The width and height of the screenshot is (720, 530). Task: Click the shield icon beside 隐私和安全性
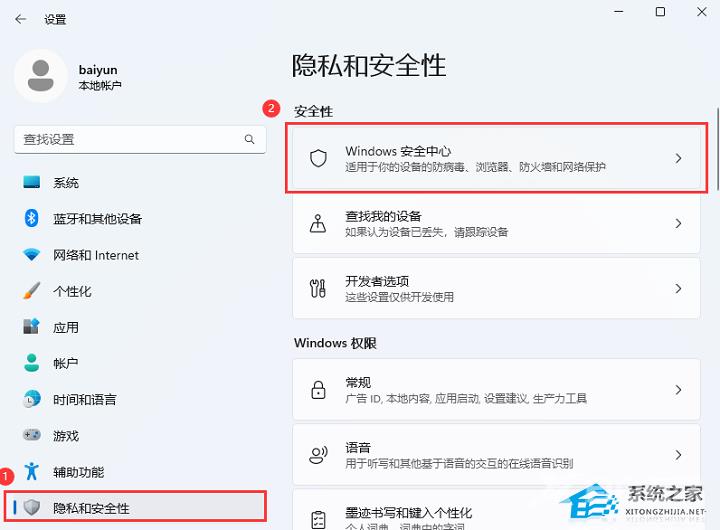32,507
